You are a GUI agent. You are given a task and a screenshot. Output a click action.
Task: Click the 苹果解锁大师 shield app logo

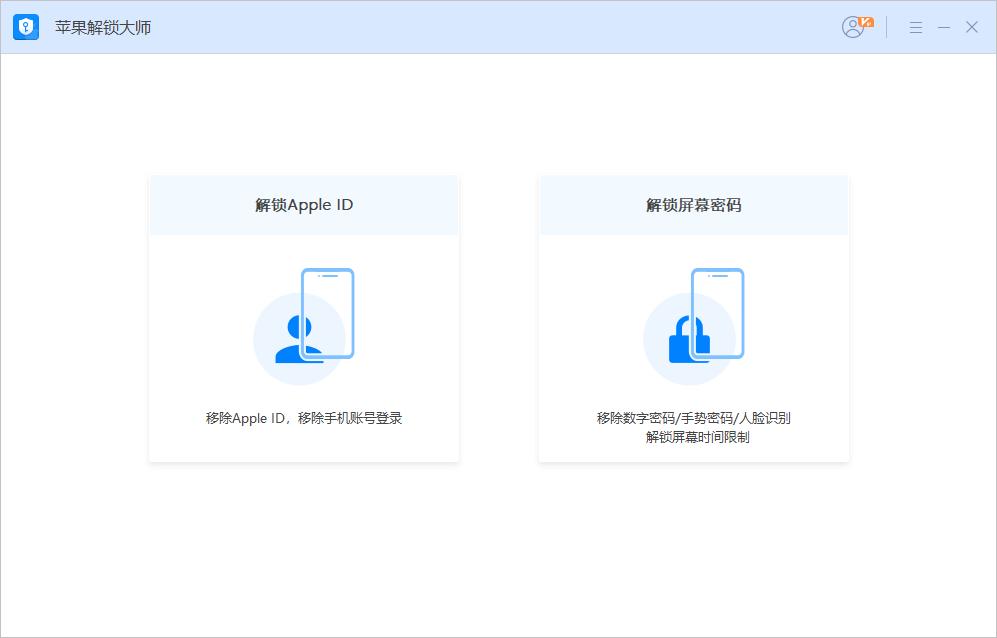[x=26, y=27]
